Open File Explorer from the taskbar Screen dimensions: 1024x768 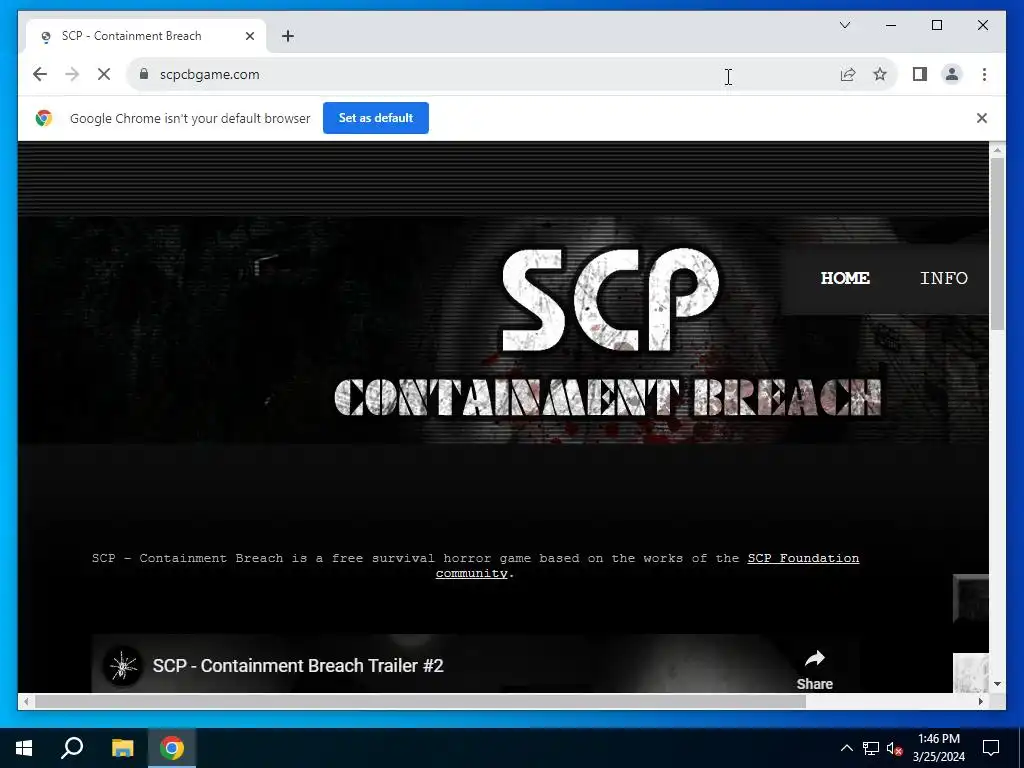pyautogui.click(x=123, y=748)
